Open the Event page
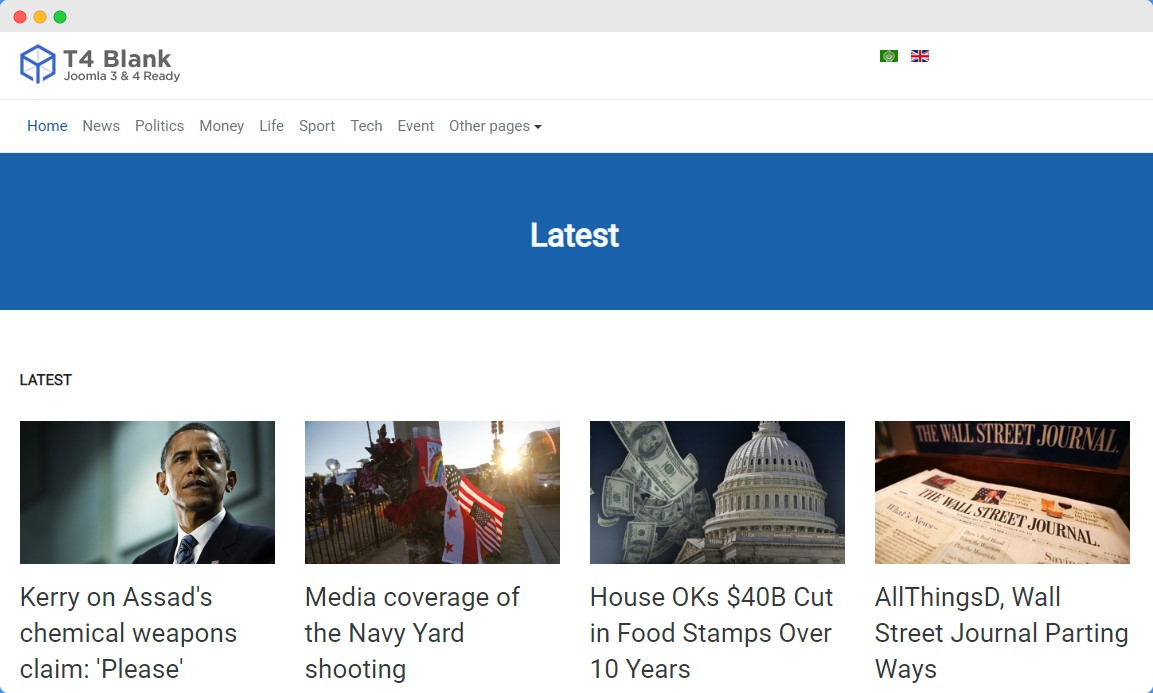1153x693 pixels. point(415,126)
